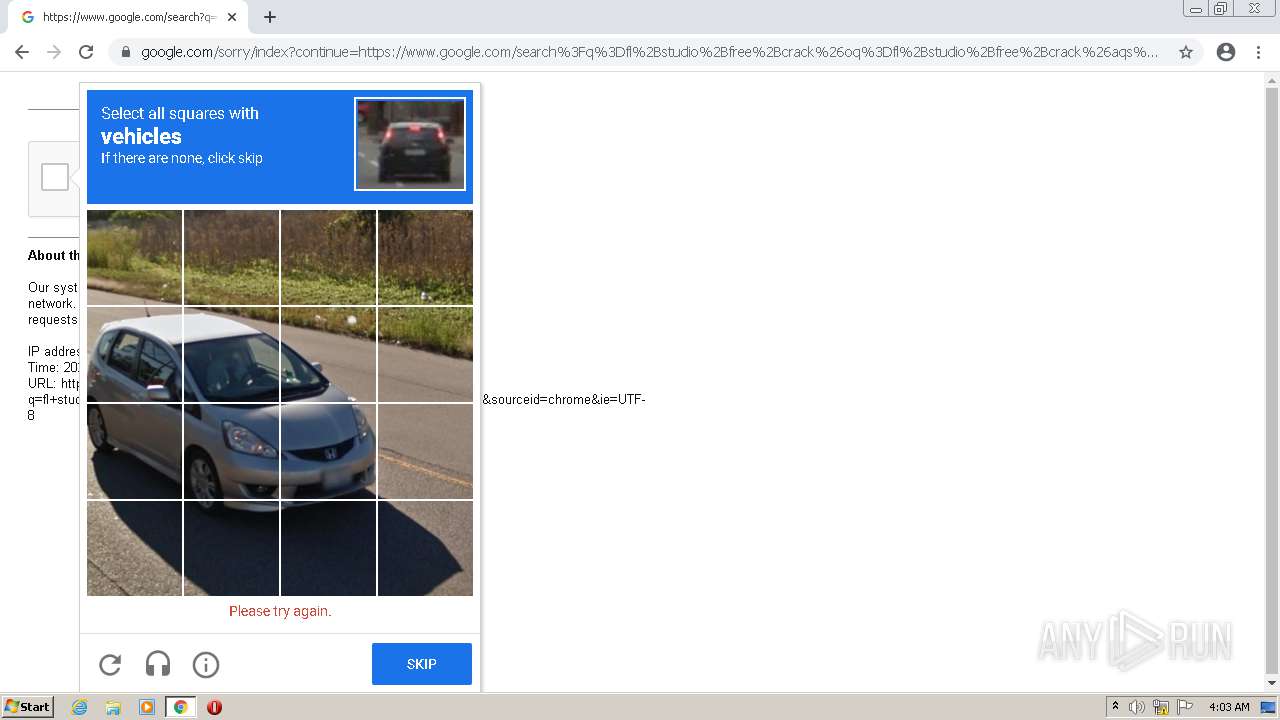Screen dimensions: 1280x720
Task: Switch to Chrome taskbar icon
Action: coord(181,707)
